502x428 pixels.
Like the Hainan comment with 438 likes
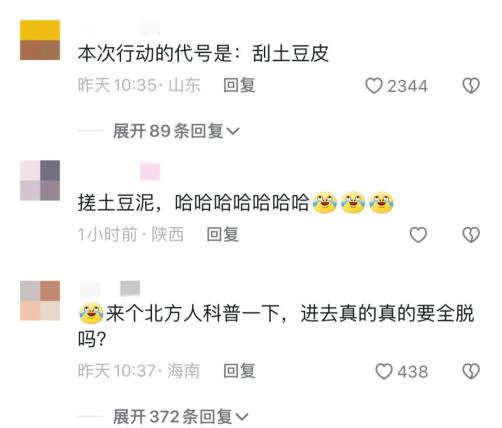pyautogui.click(x=384, y=371)
